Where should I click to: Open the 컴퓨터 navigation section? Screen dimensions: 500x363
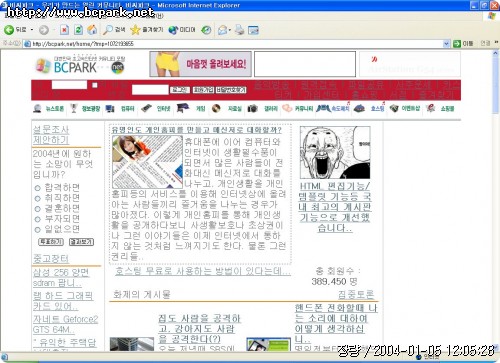[120, 108]
